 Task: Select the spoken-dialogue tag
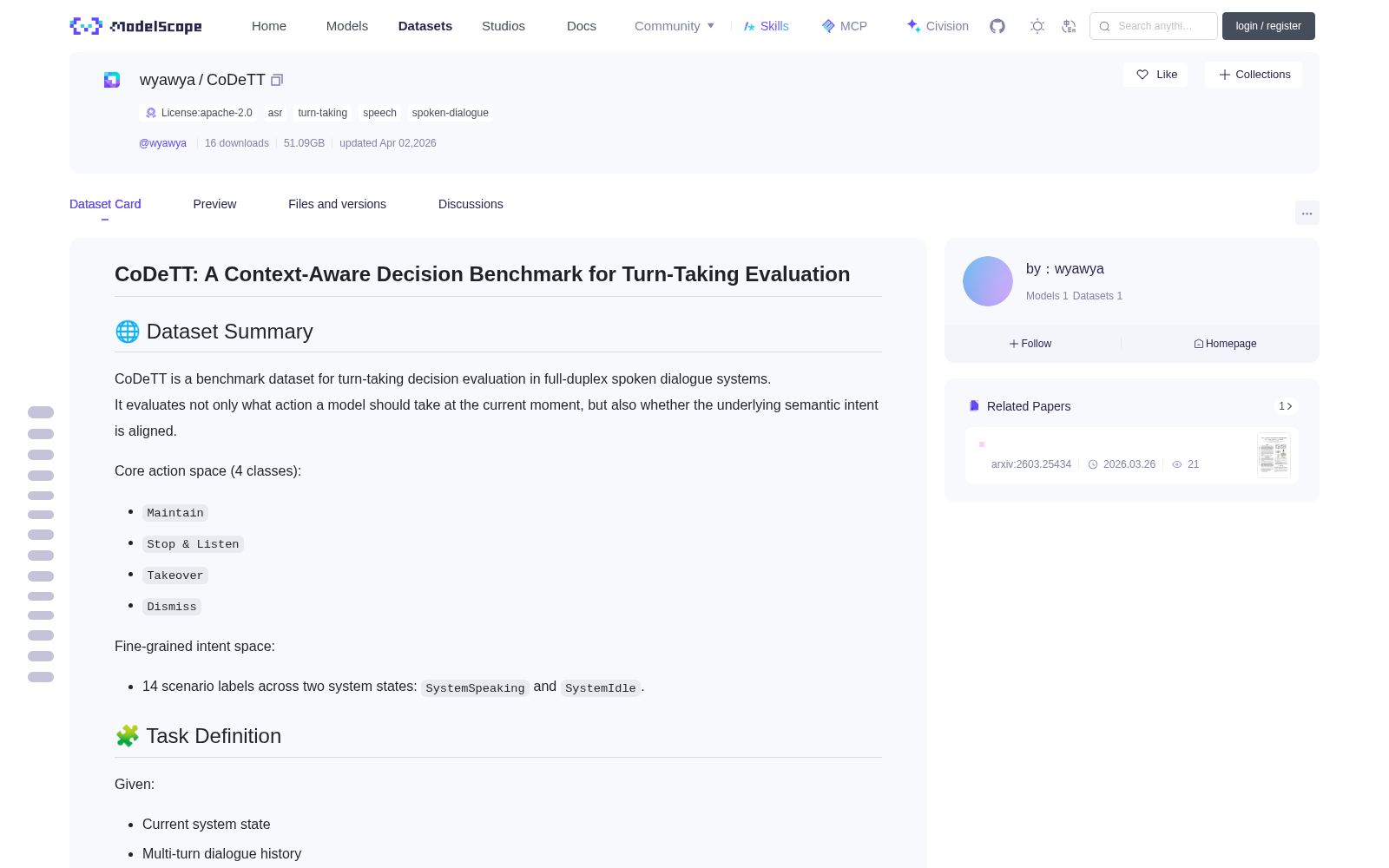(451, 113)
